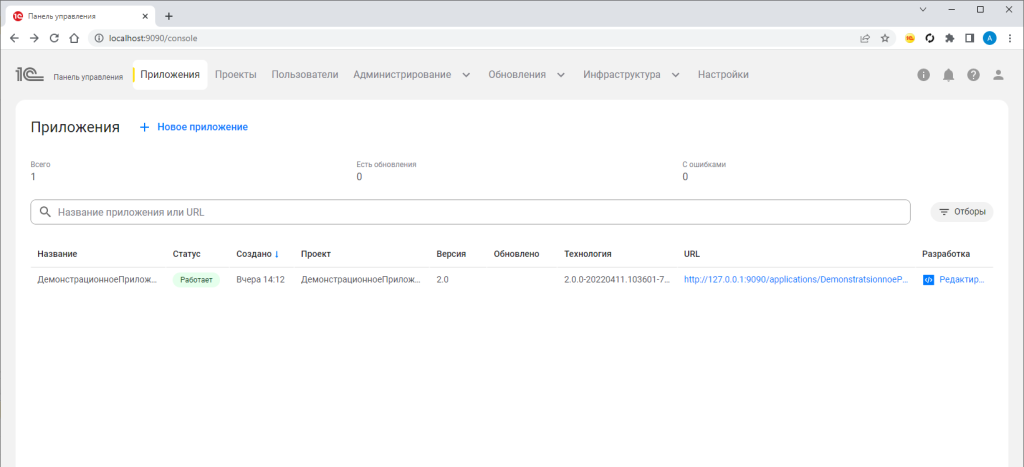Open the Отборы filters button
The width and height of the screenshot is (1024, 467).
click(x=961, y=212)
